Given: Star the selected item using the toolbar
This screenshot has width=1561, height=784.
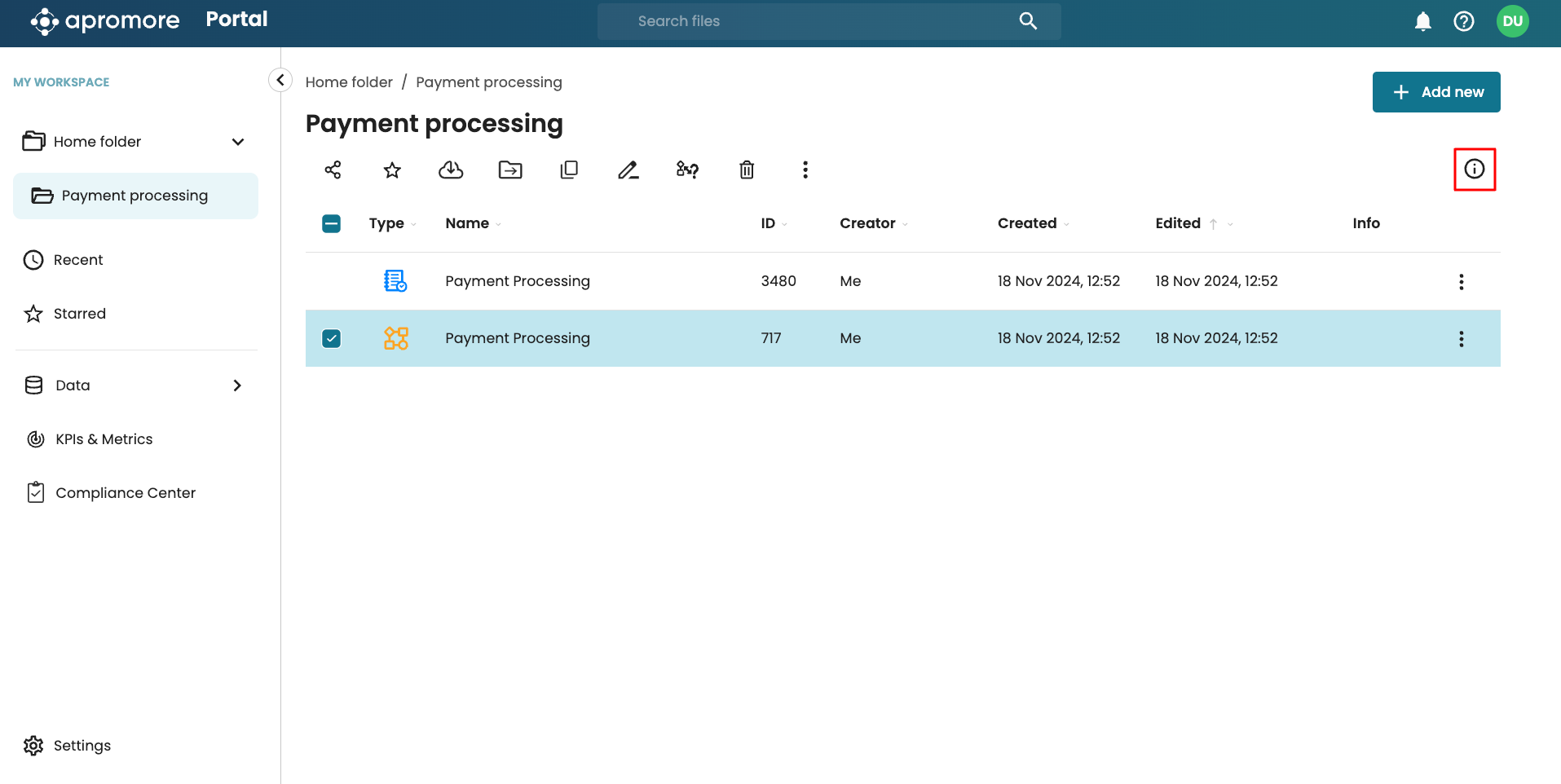Looking at the screenshot, I should point(392,170).
